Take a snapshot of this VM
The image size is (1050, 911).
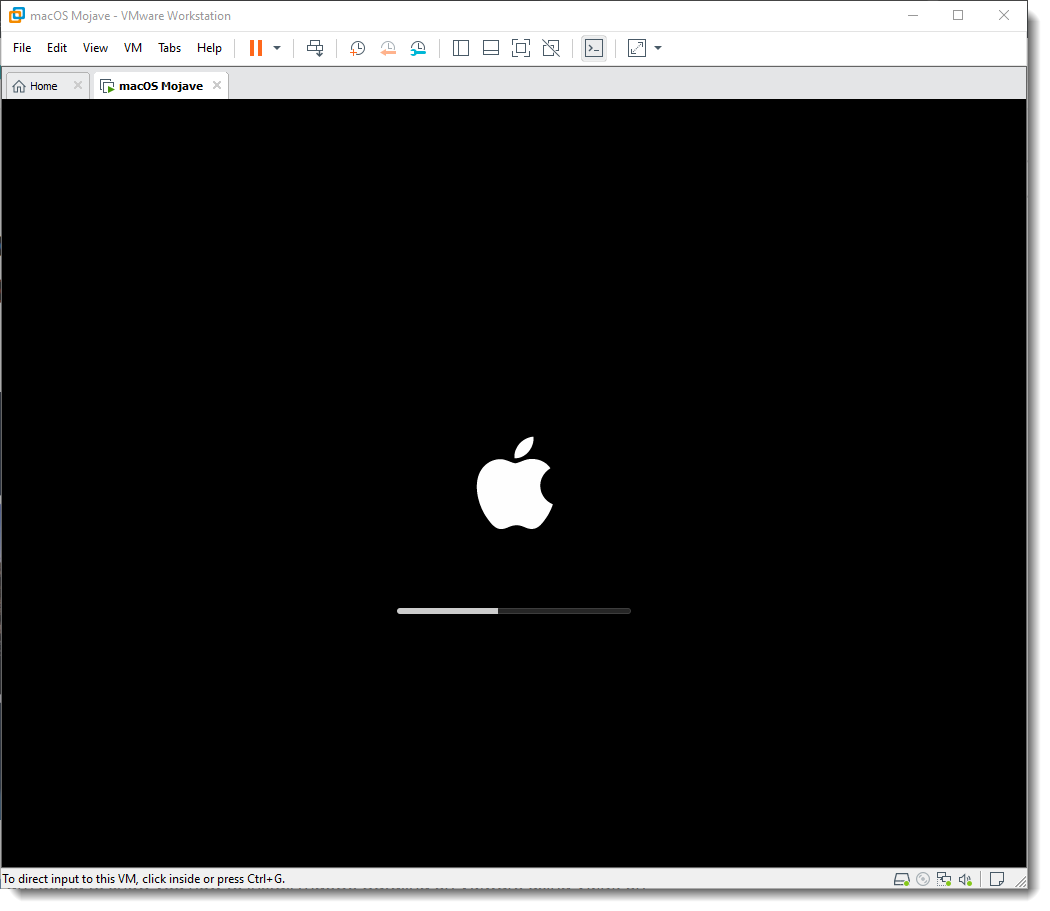357,48
